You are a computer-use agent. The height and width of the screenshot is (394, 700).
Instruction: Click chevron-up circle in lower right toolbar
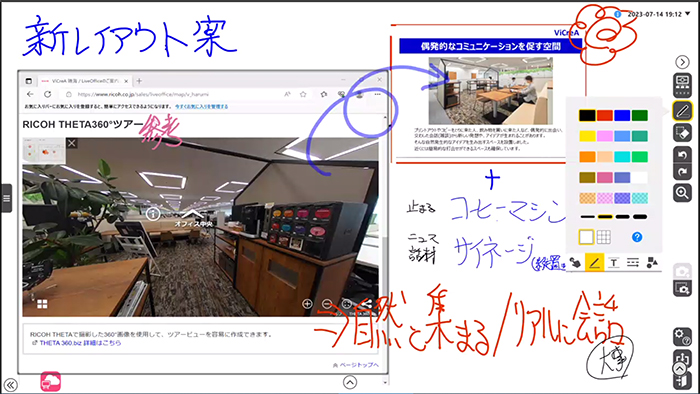pyautogui.click(x=679, y=369)
